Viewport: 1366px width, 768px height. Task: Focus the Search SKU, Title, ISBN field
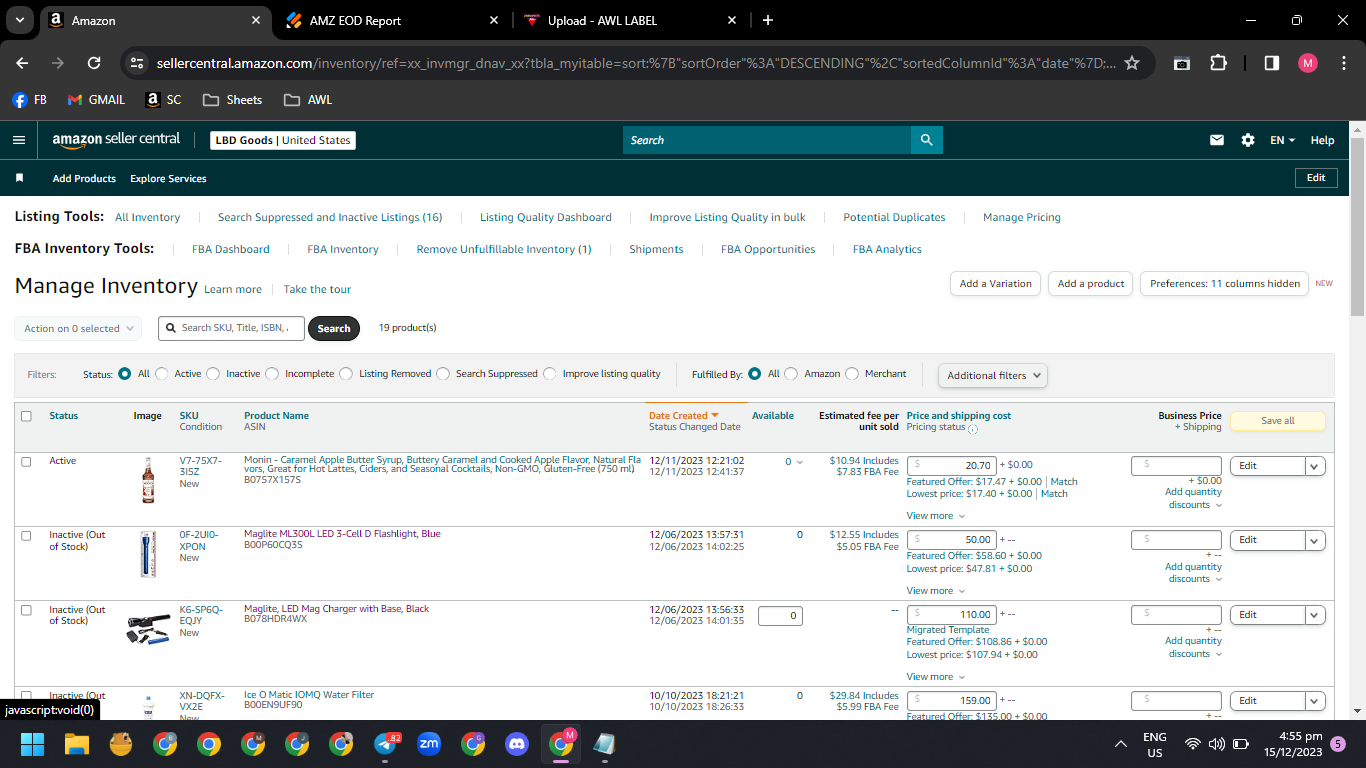[x=231, y=328]
